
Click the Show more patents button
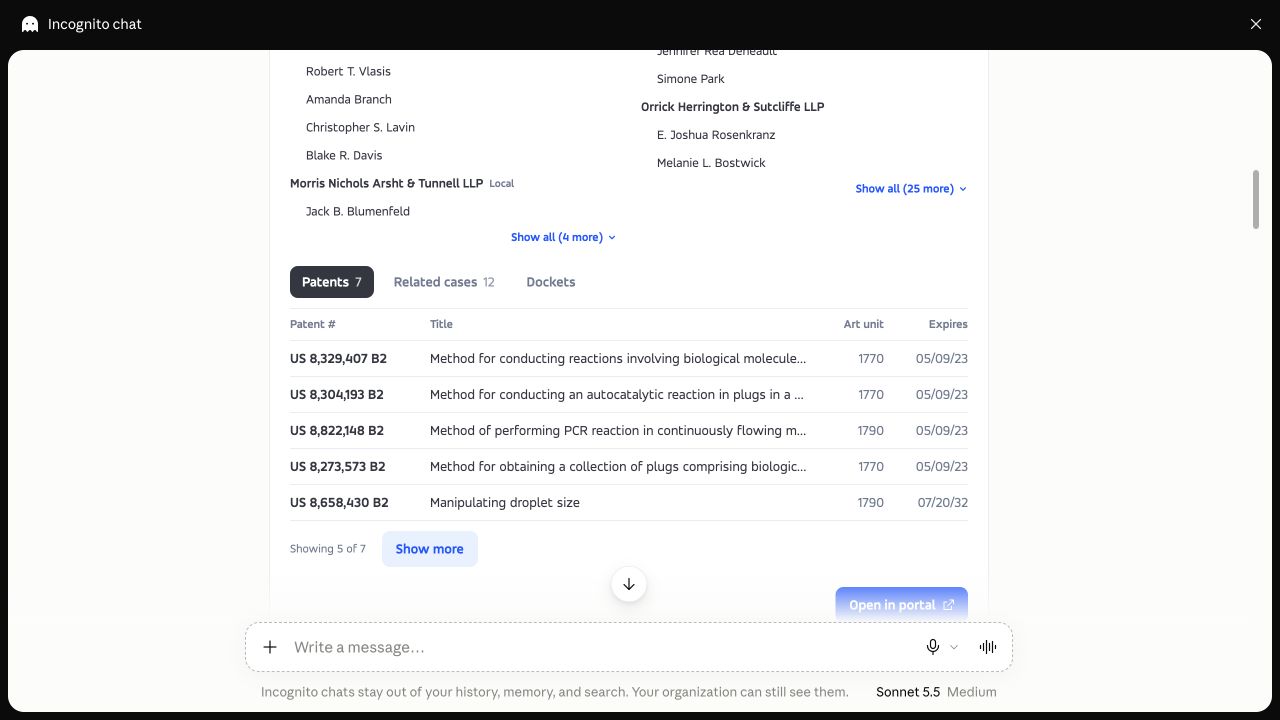[430, 549]
